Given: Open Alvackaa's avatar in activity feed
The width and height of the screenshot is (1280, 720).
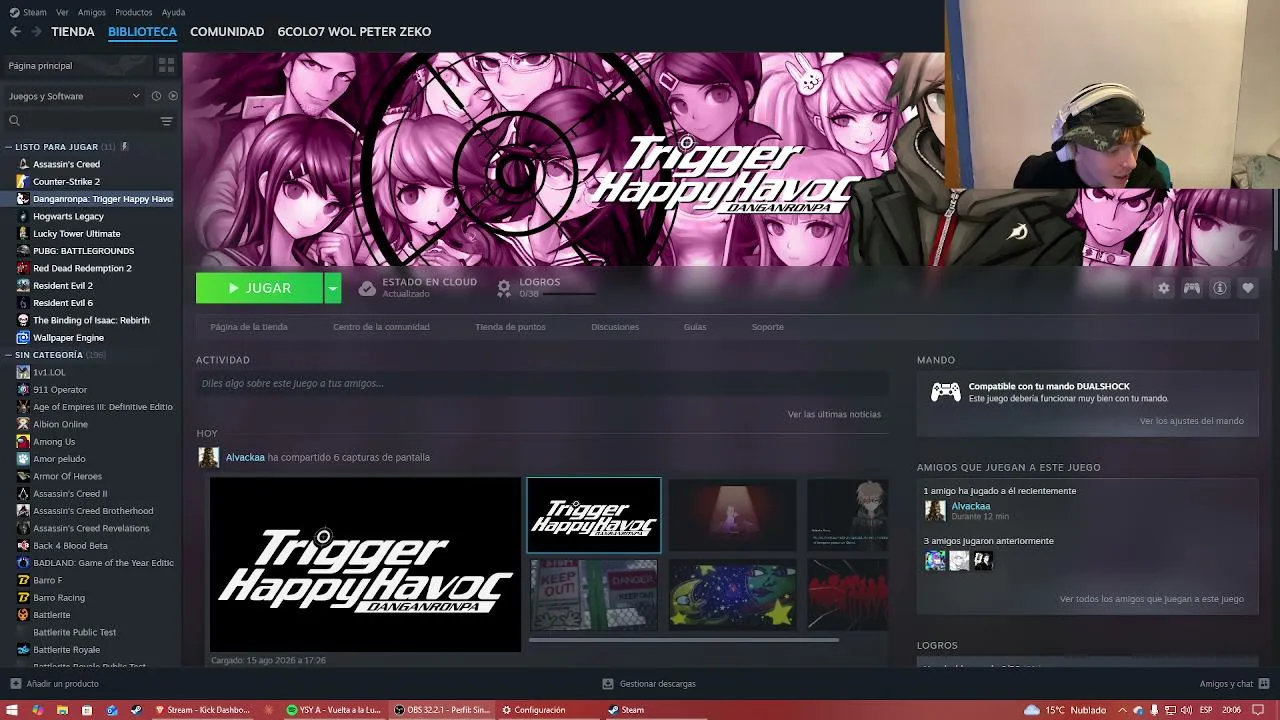Looking at the screenshot, I should pyautogui.click(x=209, y=457).
